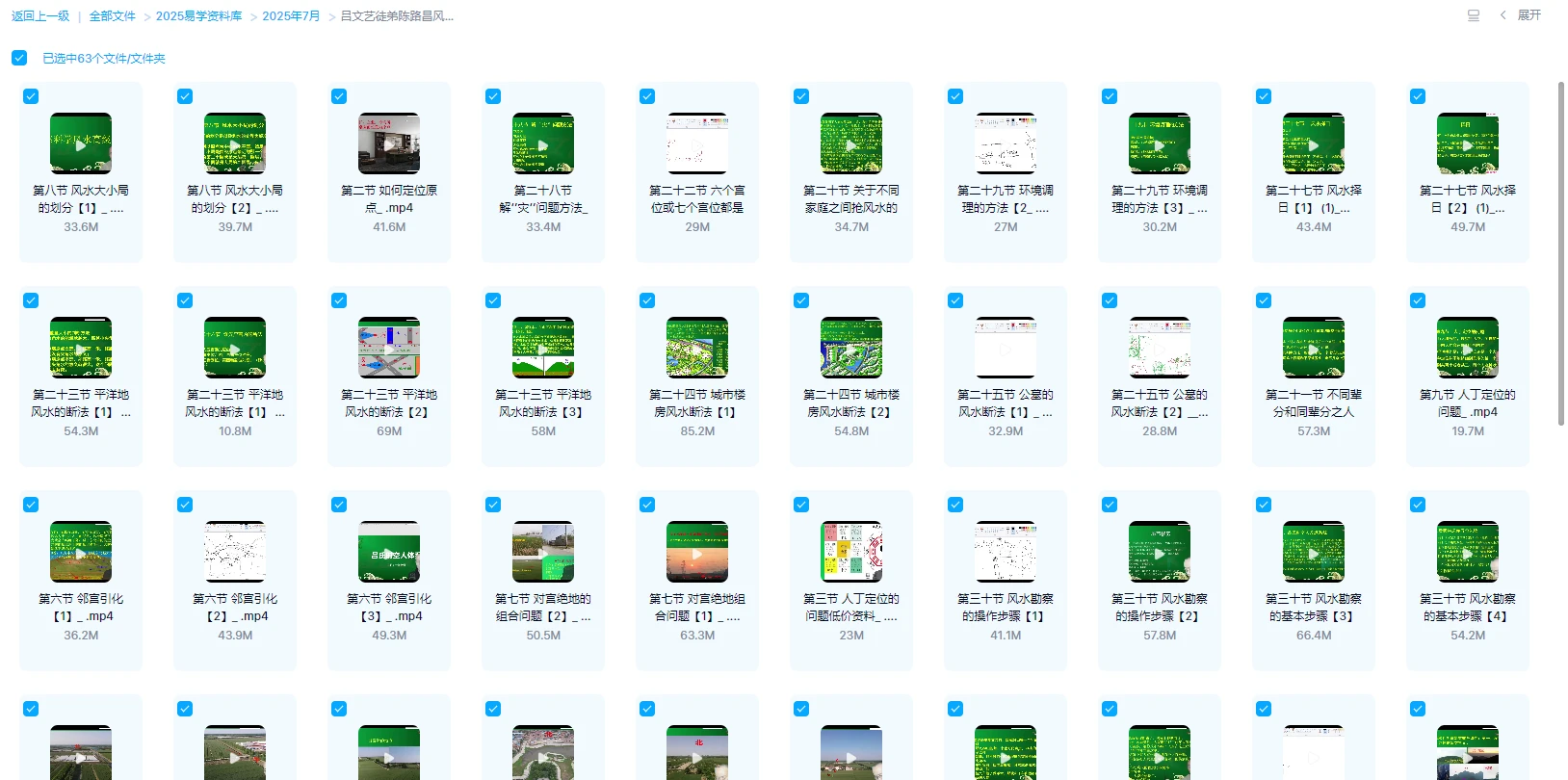Open 第三十节 风水勘察的基本步骤【3】 thumbnail
This screenshot has width=1568, height=780.
tap(1314, 552)
